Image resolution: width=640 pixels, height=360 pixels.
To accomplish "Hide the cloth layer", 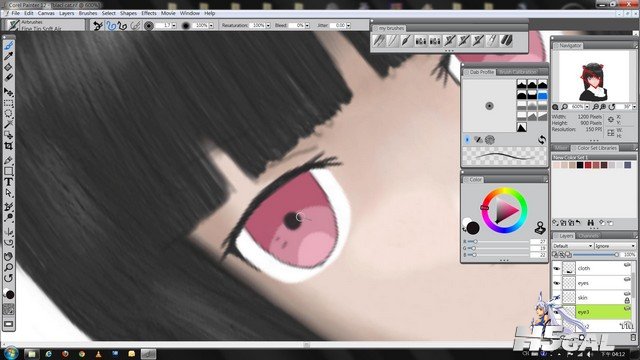I will click(556, 269).
